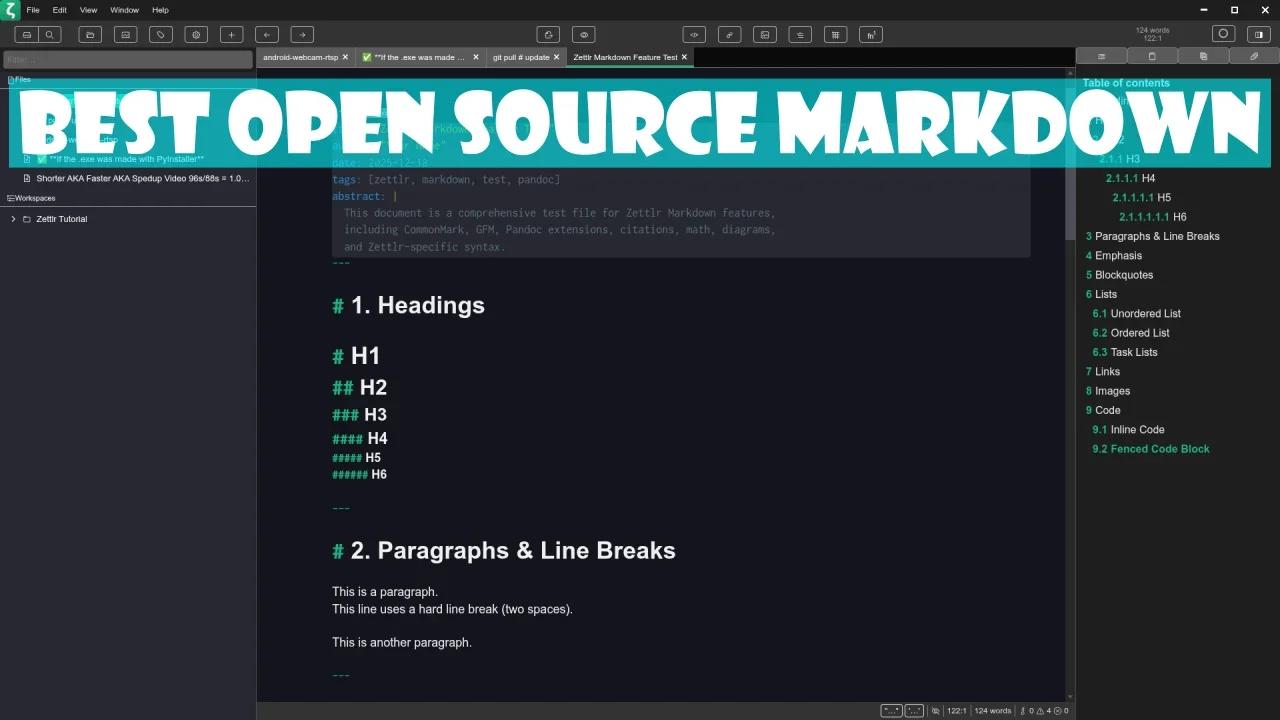Insert a link using the toolbar icon
The width and height of the screenshot is (1280, 720).
(x=729, y=34)
